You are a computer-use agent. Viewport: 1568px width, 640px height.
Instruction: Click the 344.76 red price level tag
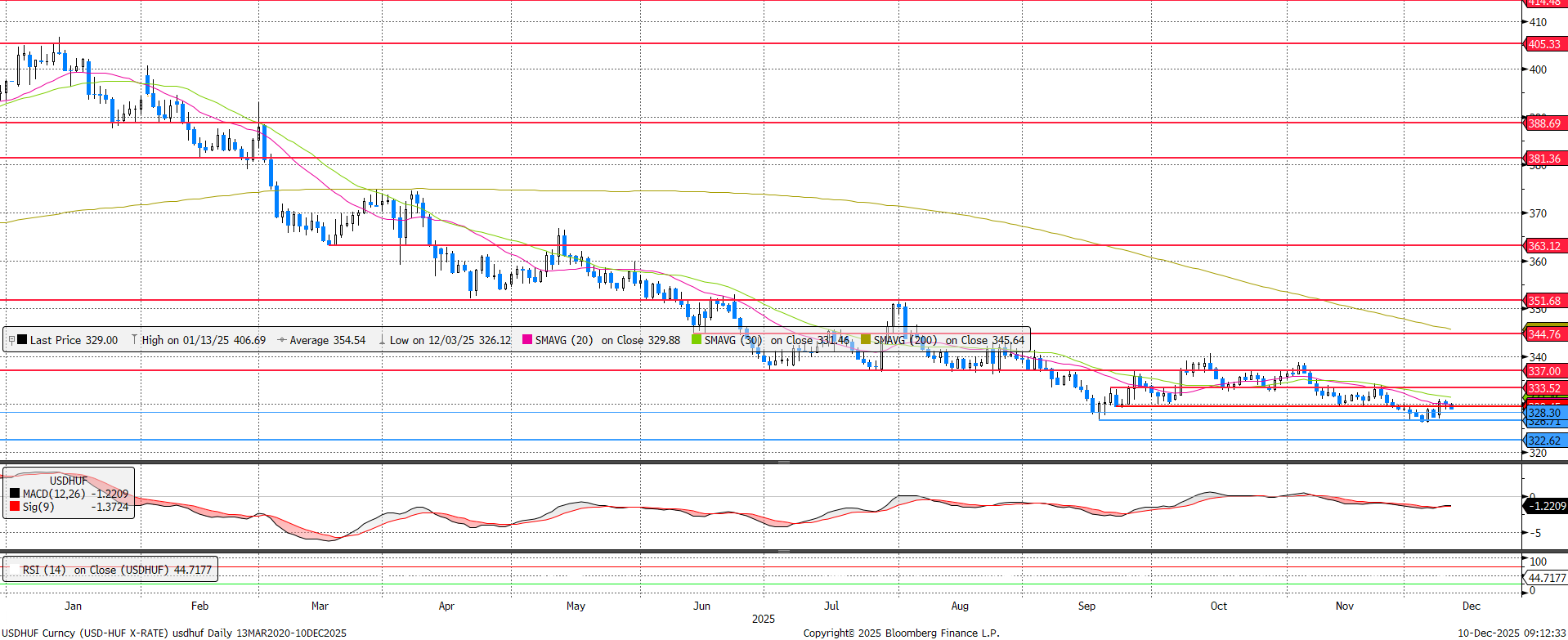[x=1543, y=334]
